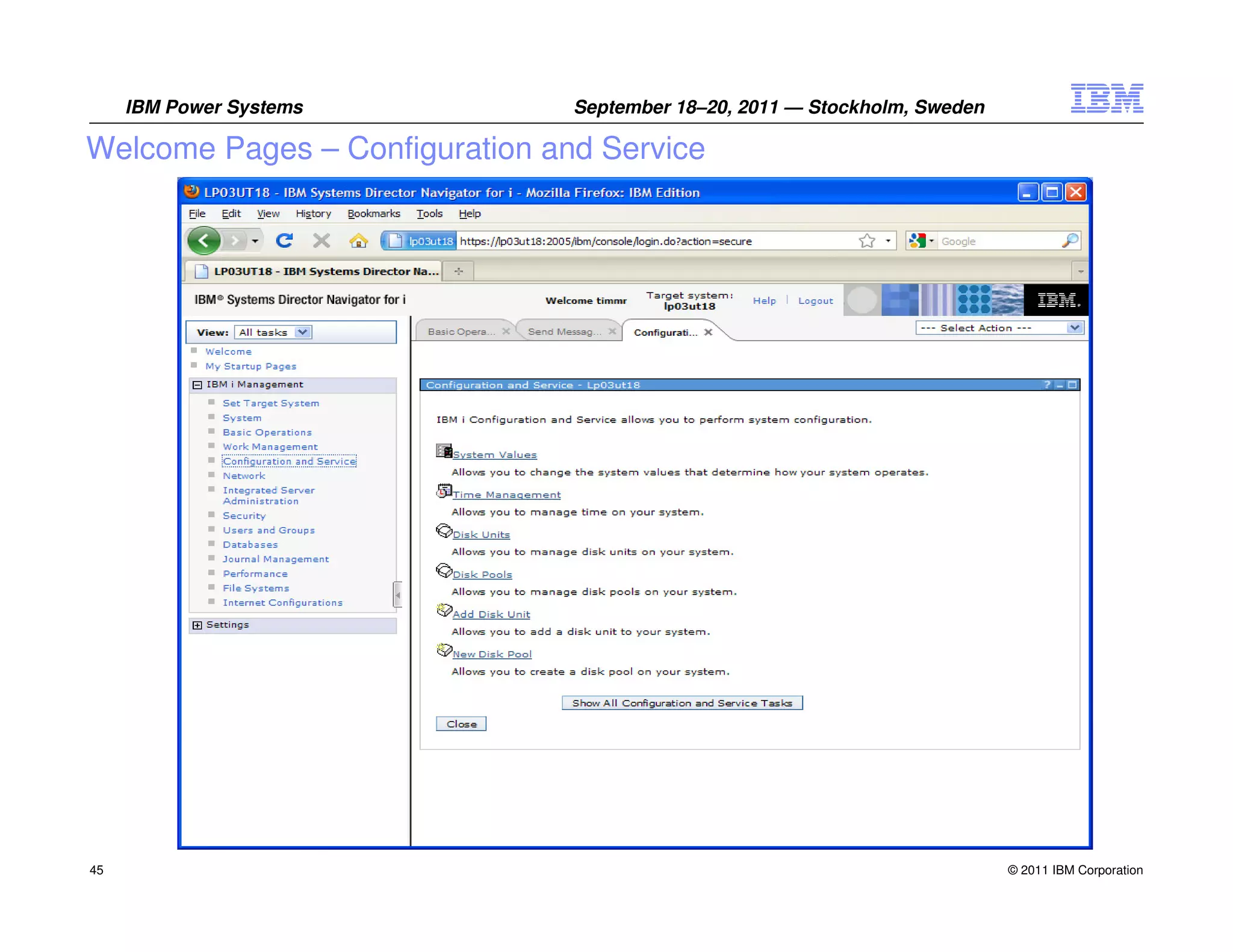1233x952 pixels.
Task: Click Show All Configuration and Service Tasks
Action: point(682,703)
